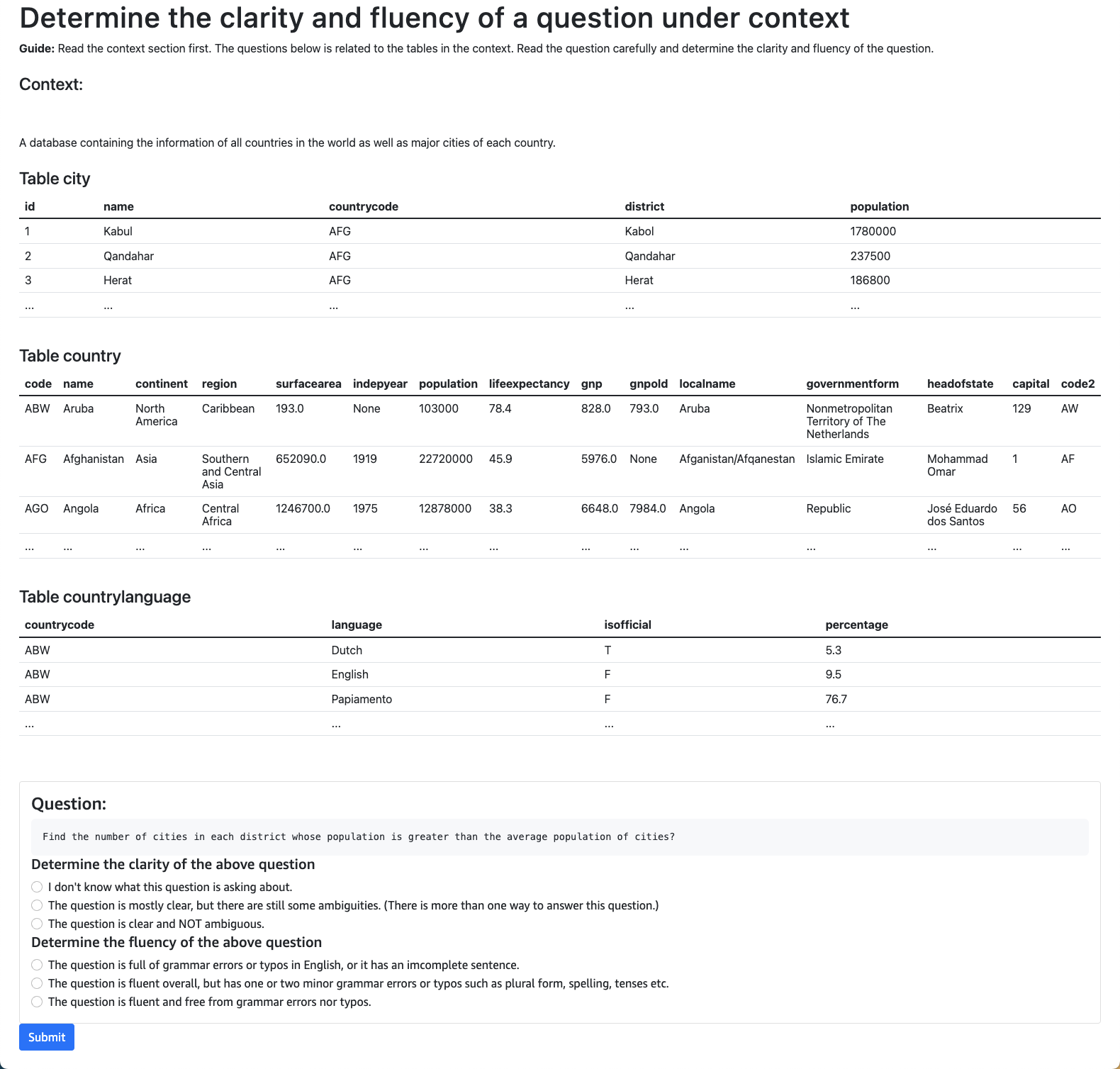
Task: Click the "population" header in Table city
Action: tap(879, 206)
